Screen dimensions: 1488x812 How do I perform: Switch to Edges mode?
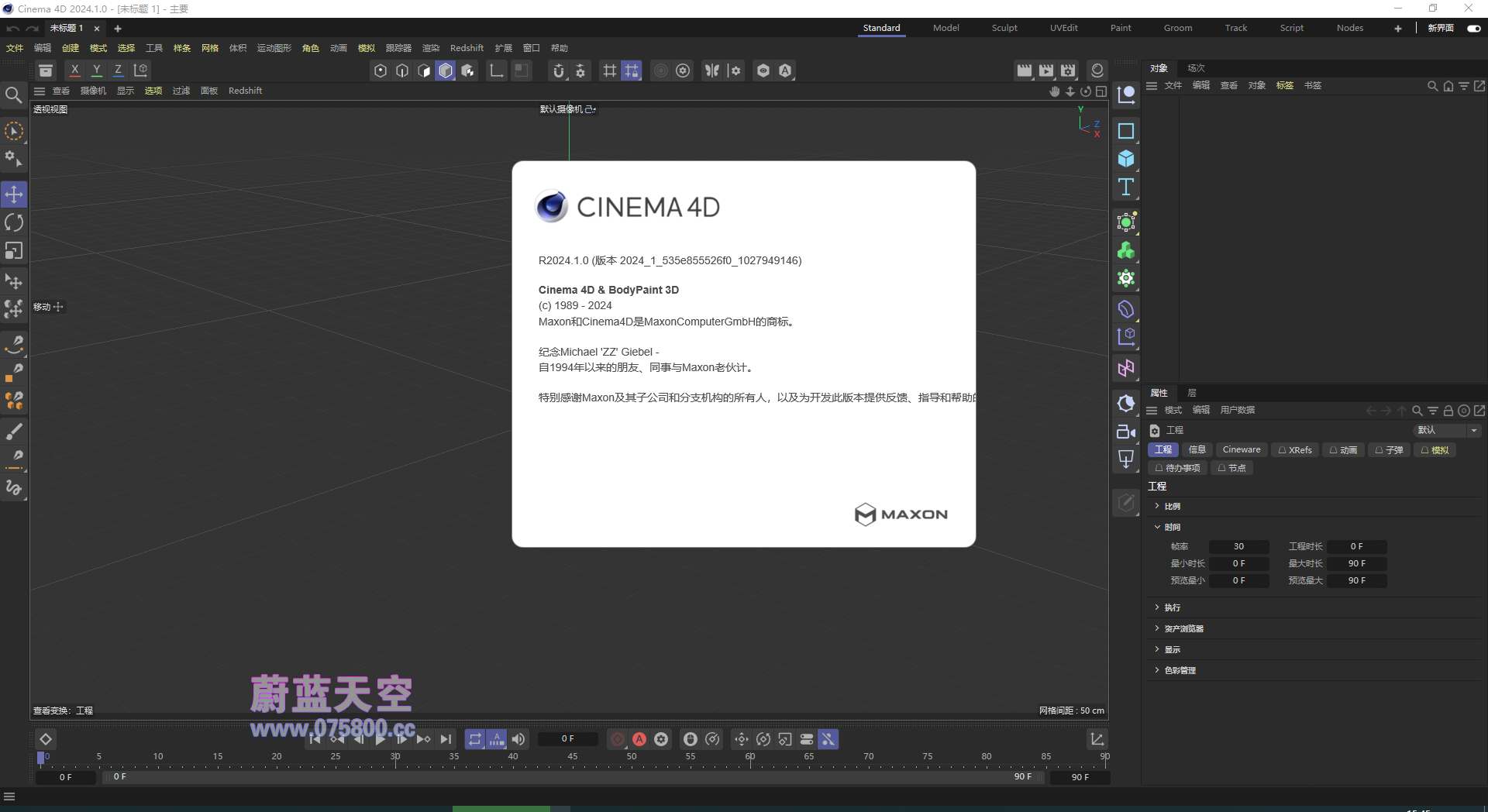(402, 71)
